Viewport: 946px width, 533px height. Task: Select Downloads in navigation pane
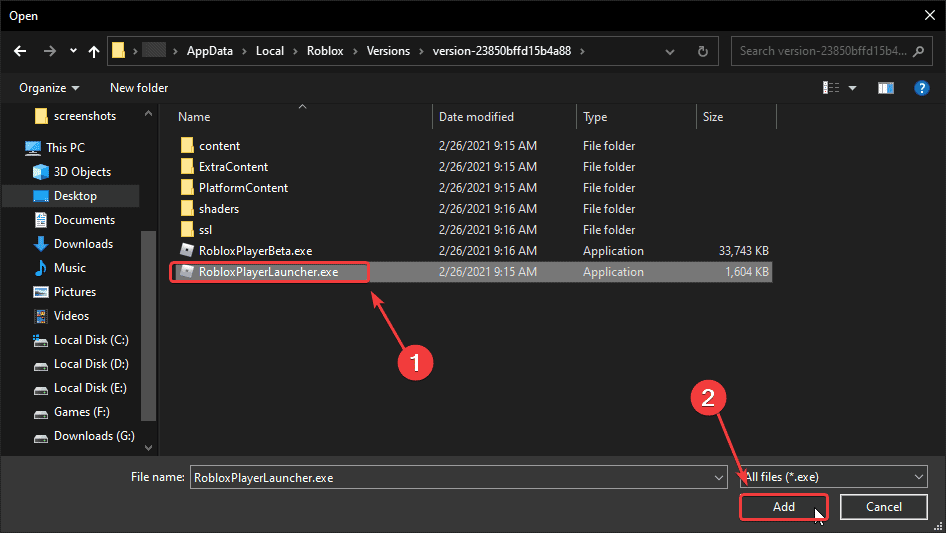coord(83,244)
